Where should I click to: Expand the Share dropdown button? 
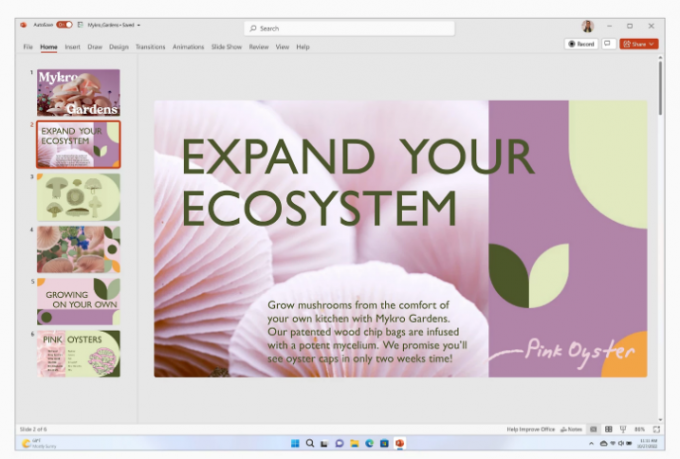651,44
